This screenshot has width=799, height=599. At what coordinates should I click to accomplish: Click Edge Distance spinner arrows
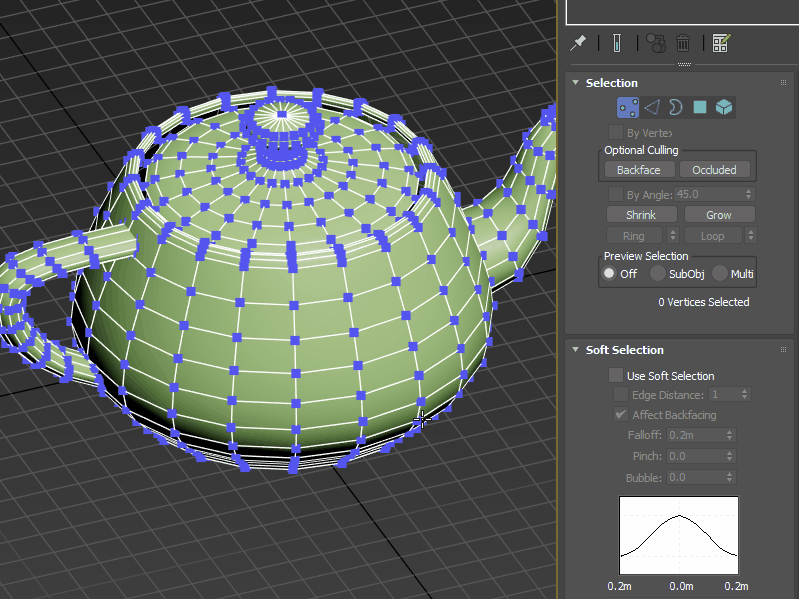(744, 394)
